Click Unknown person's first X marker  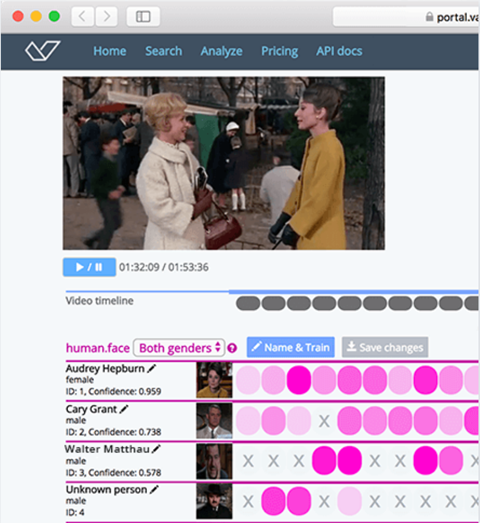pyautogui.click(x=248, y=501)
